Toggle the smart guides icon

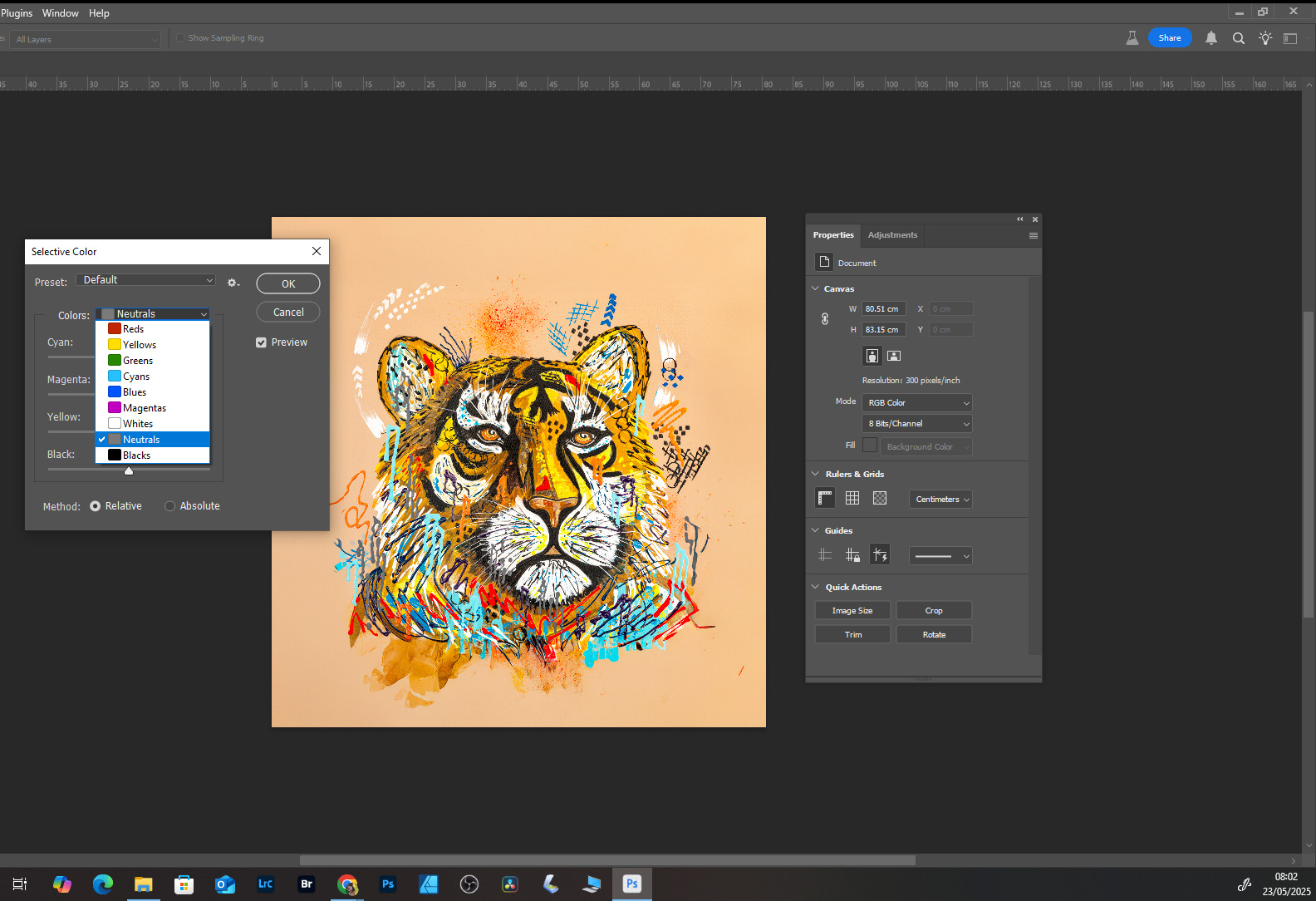click(880, 554)
